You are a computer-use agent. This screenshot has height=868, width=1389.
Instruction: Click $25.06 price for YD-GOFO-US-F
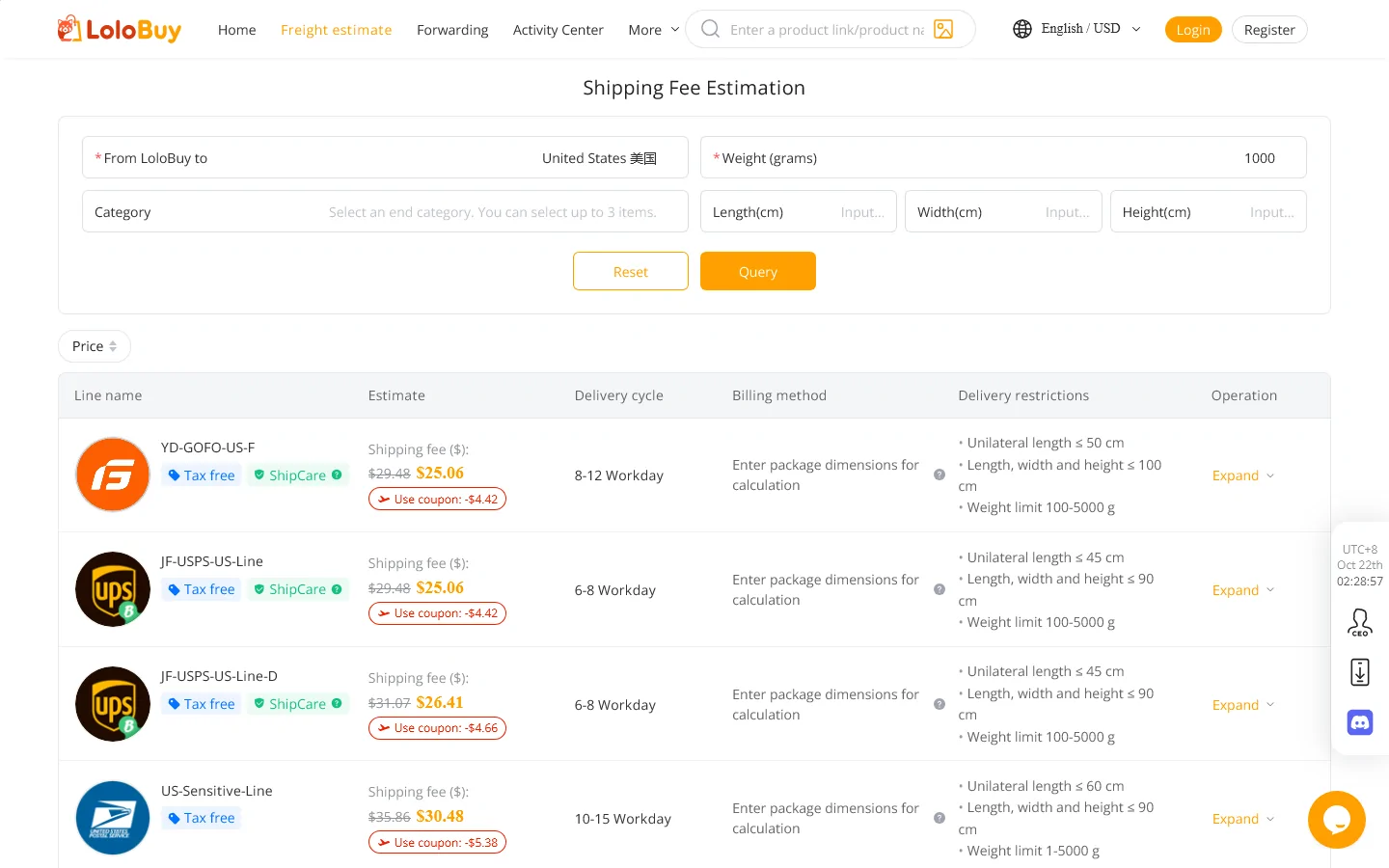(x=440, y=473)
